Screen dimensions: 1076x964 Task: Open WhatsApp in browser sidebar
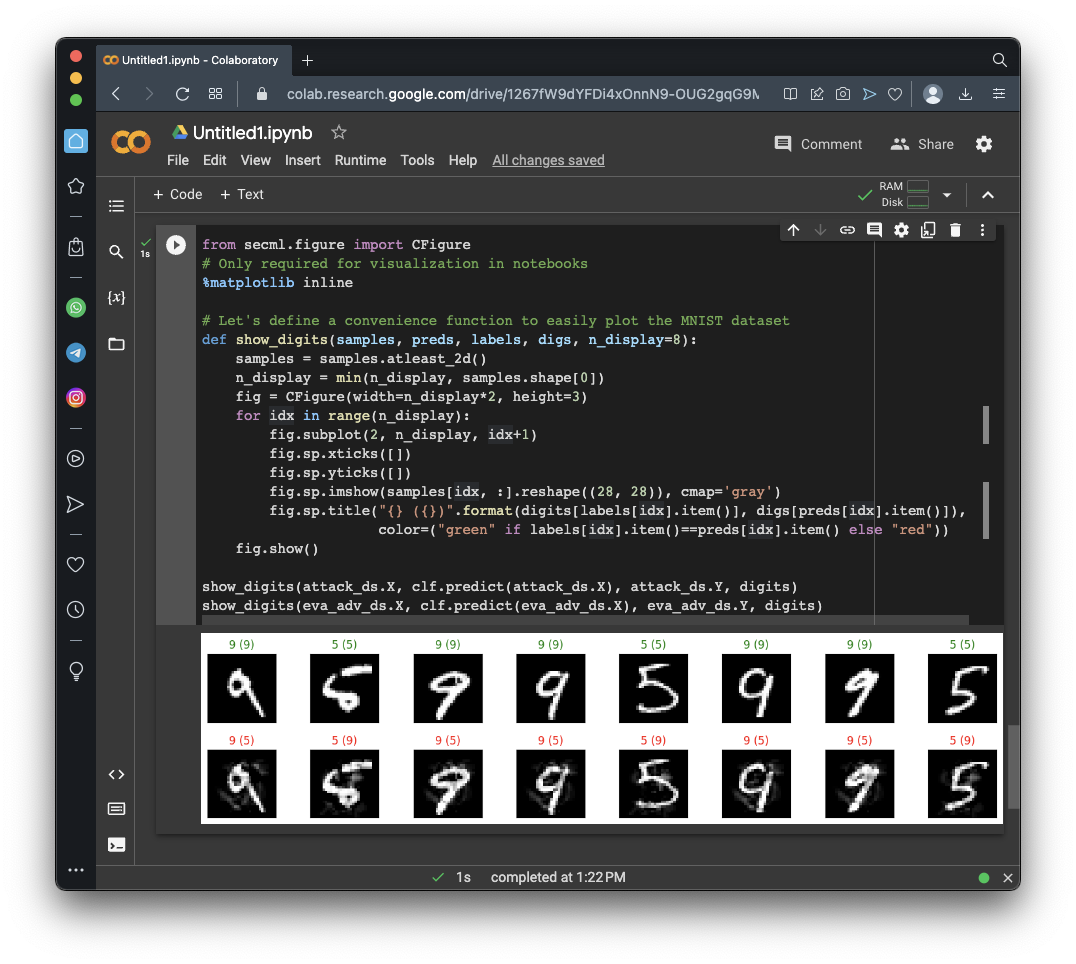(x=76, y=308)
